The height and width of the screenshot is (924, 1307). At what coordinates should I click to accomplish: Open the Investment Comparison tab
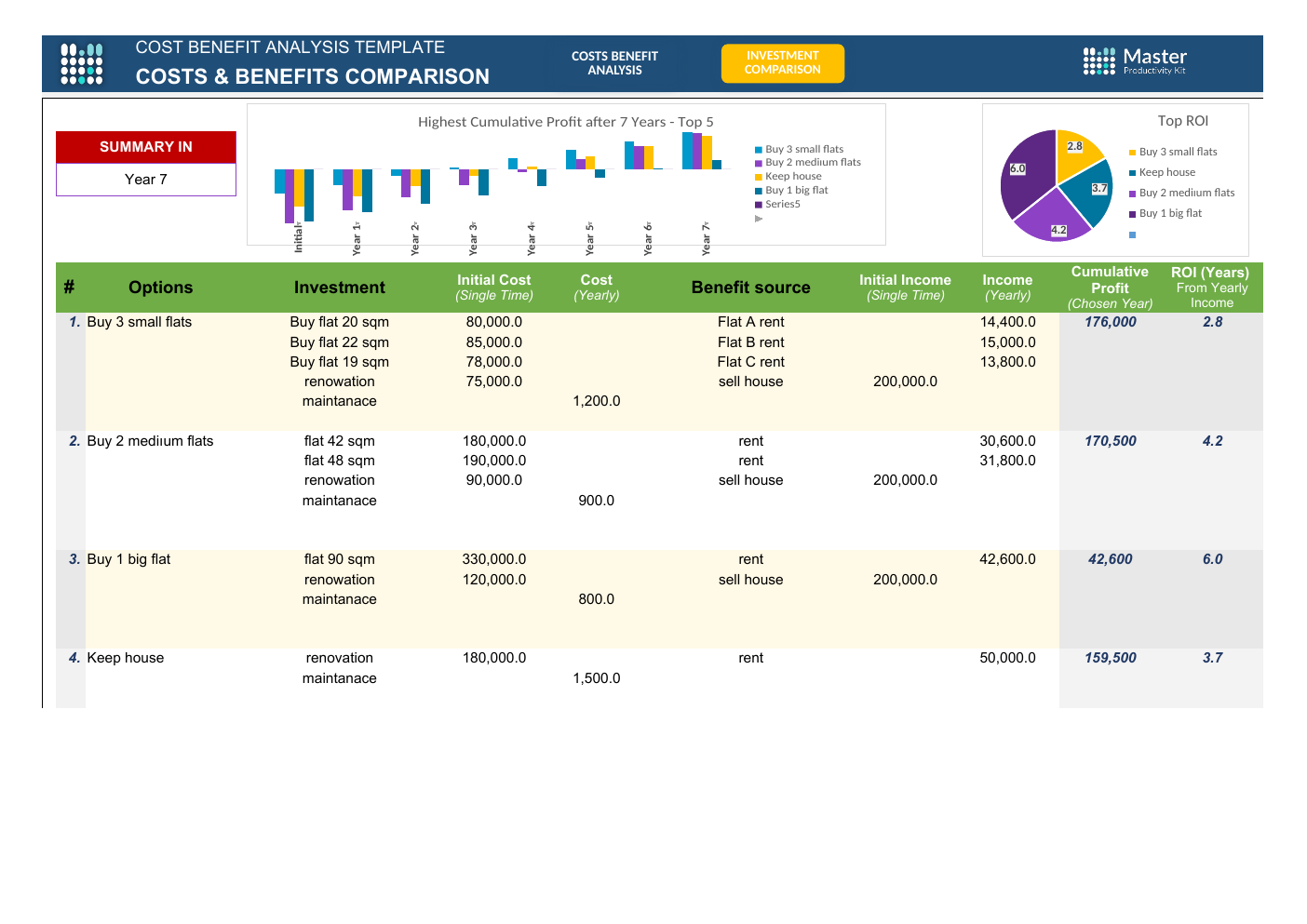tap(783, 63)
